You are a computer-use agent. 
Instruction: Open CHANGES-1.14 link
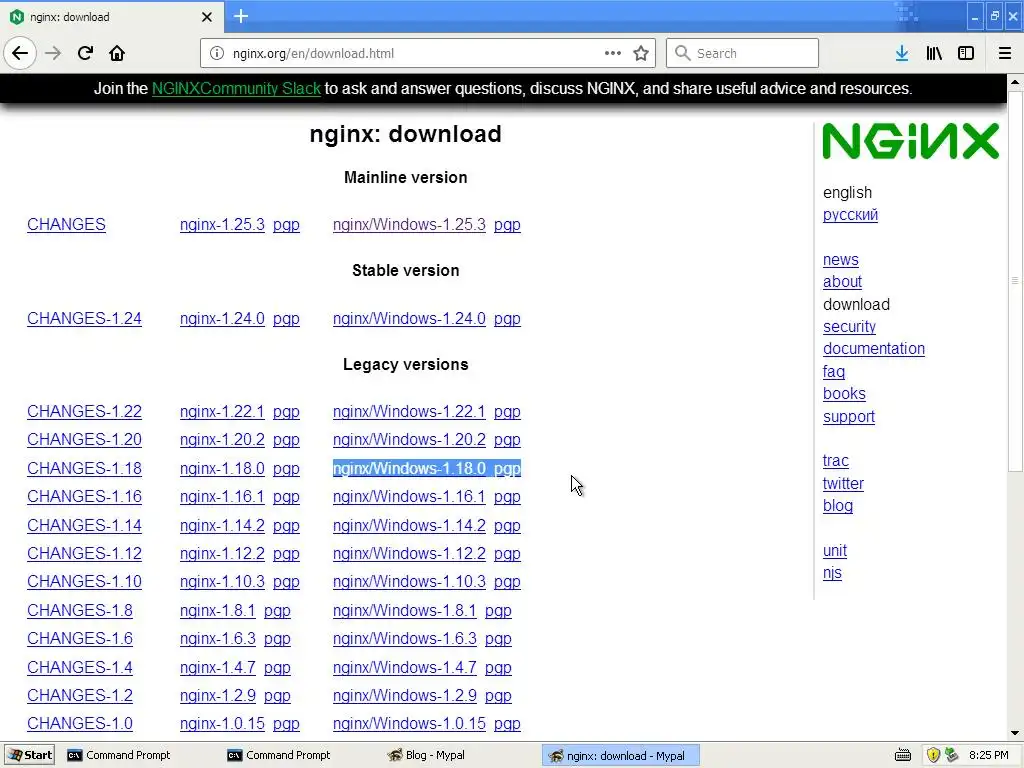84,526
